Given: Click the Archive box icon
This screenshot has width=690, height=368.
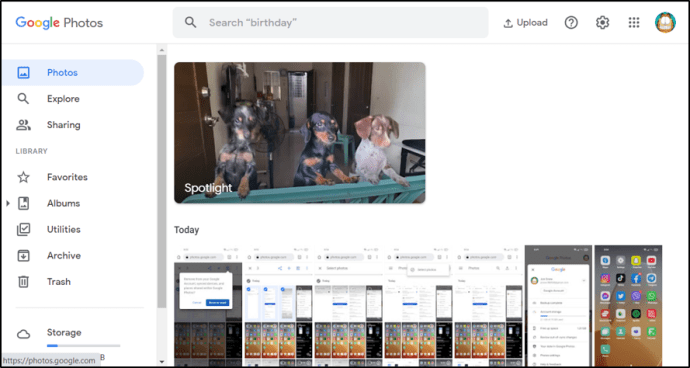Looking at the screenshot, I should click(23, 256).
